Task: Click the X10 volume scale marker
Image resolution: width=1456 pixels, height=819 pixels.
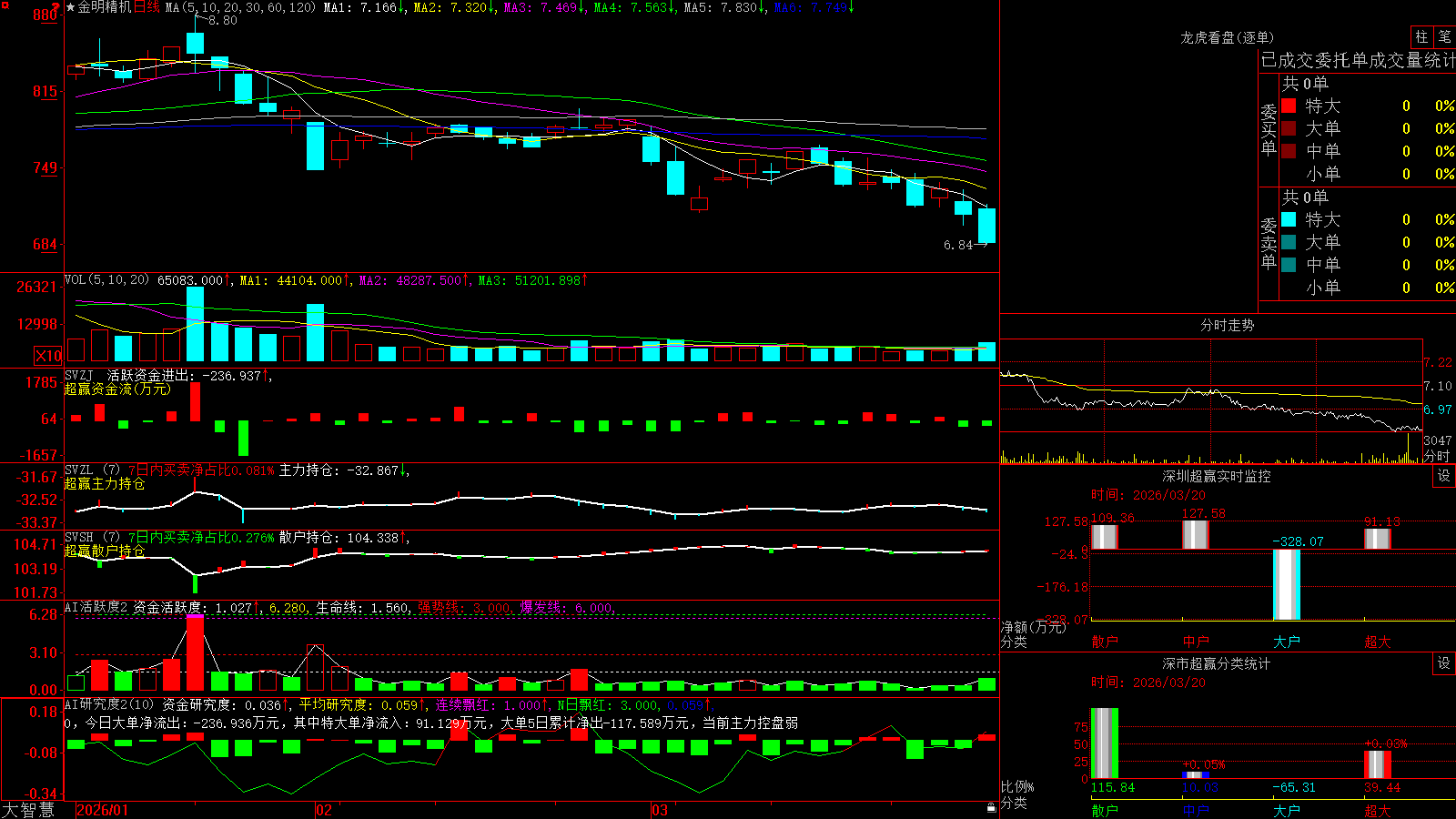Action: click(48, 356)
